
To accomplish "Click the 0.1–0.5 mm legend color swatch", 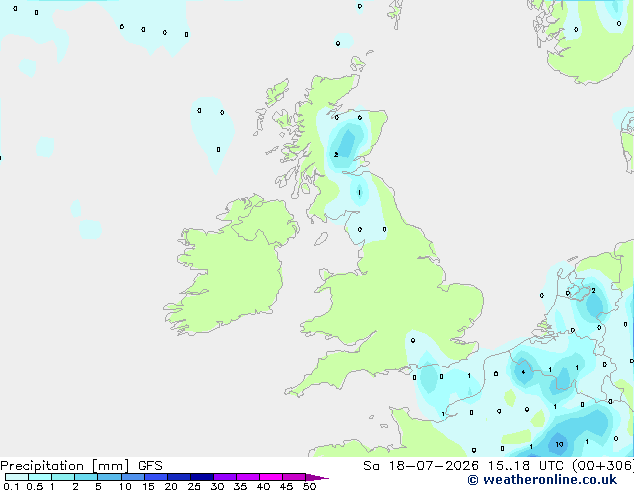I will click(x=17, y=477).
